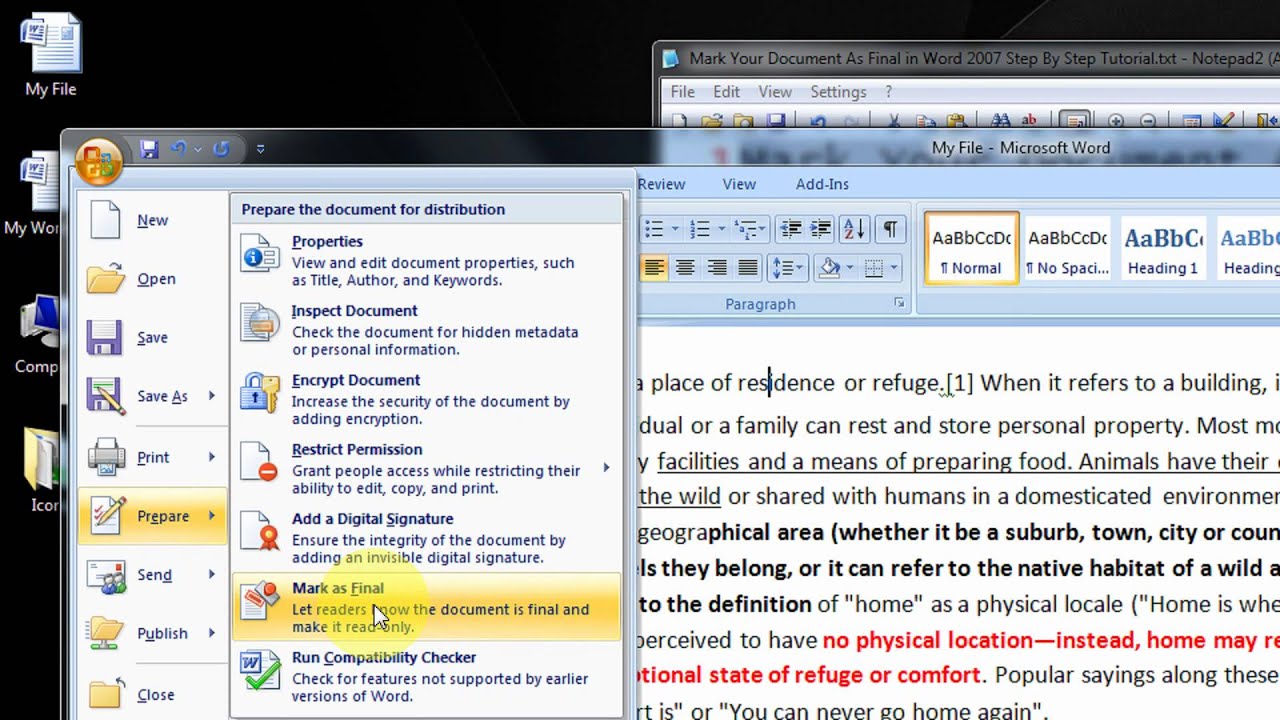Image resolution: width=1280 pixels, height=720 pixels.
Task: Expand the Print submenu arrow
Action: click(212, 457)
